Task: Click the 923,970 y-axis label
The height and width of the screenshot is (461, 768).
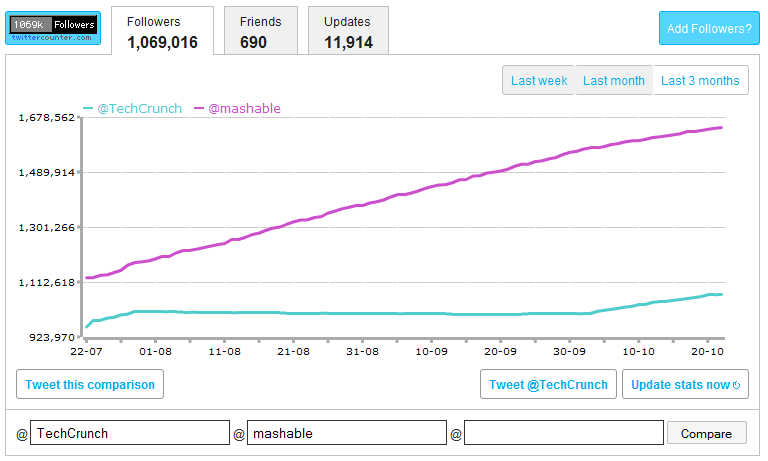Action: [x=52, y=337]
